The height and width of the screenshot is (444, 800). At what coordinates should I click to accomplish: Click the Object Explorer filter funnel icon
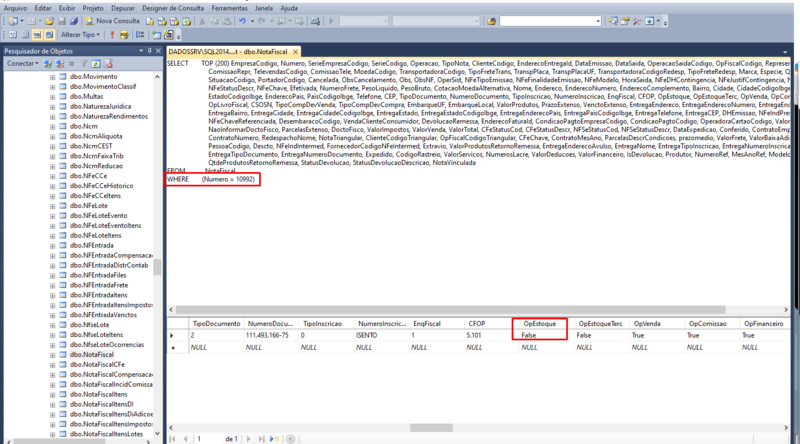83,64
